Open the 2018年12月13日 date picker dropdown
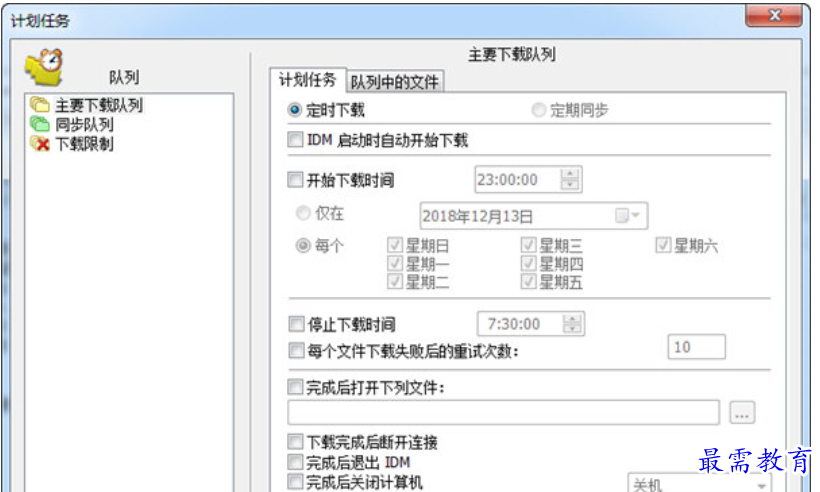The image size is (820, 492). click(x=628, y=215)
